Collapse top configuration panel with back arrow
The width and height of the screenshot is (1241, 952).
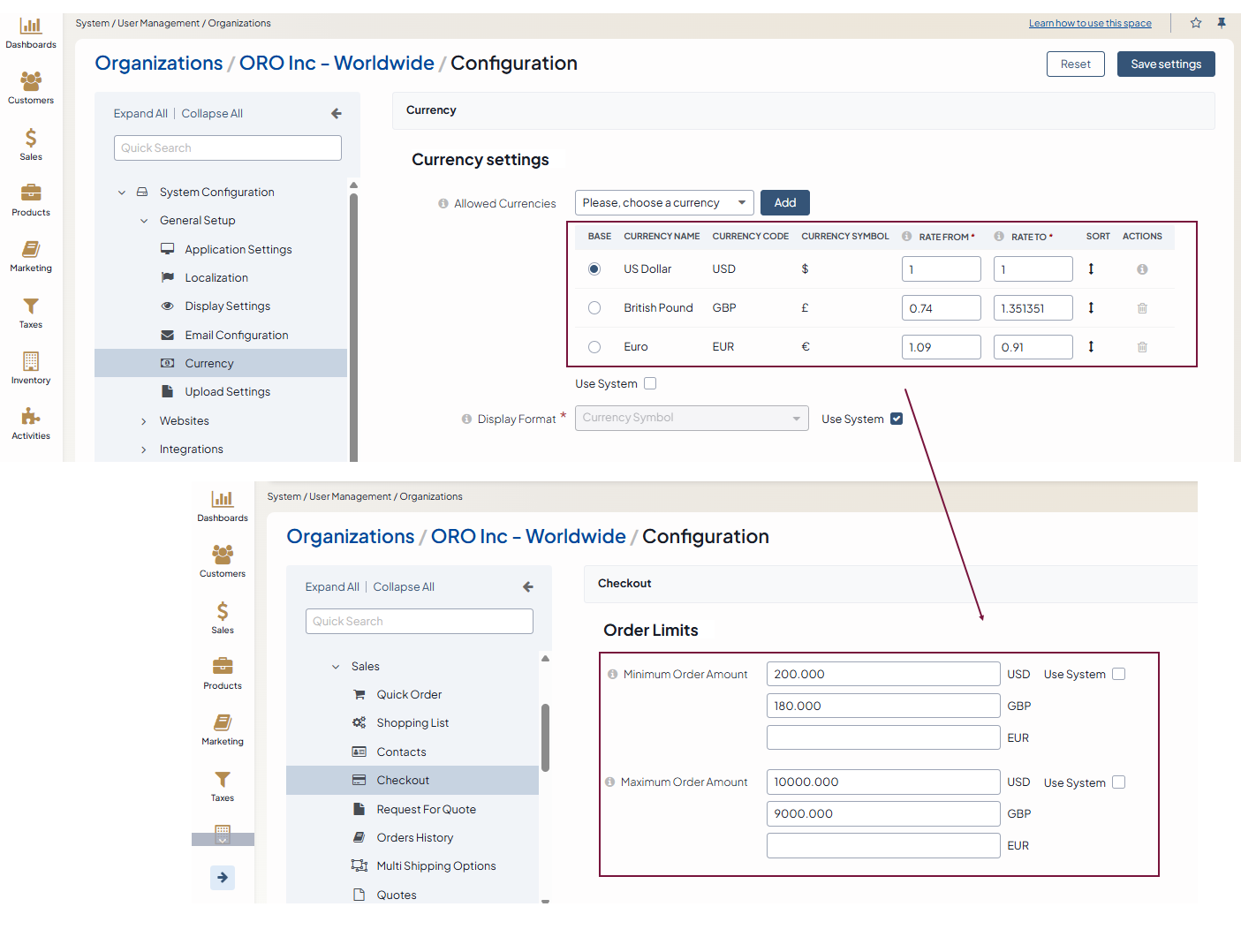click(337, 114)
